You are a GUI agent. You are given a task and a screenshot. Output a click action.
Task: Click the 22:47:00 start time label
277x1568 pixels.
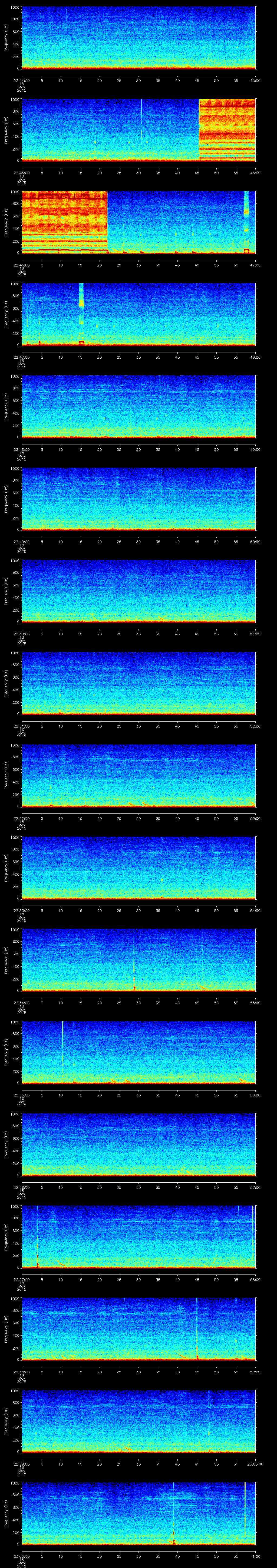click(x=21, y=357)
